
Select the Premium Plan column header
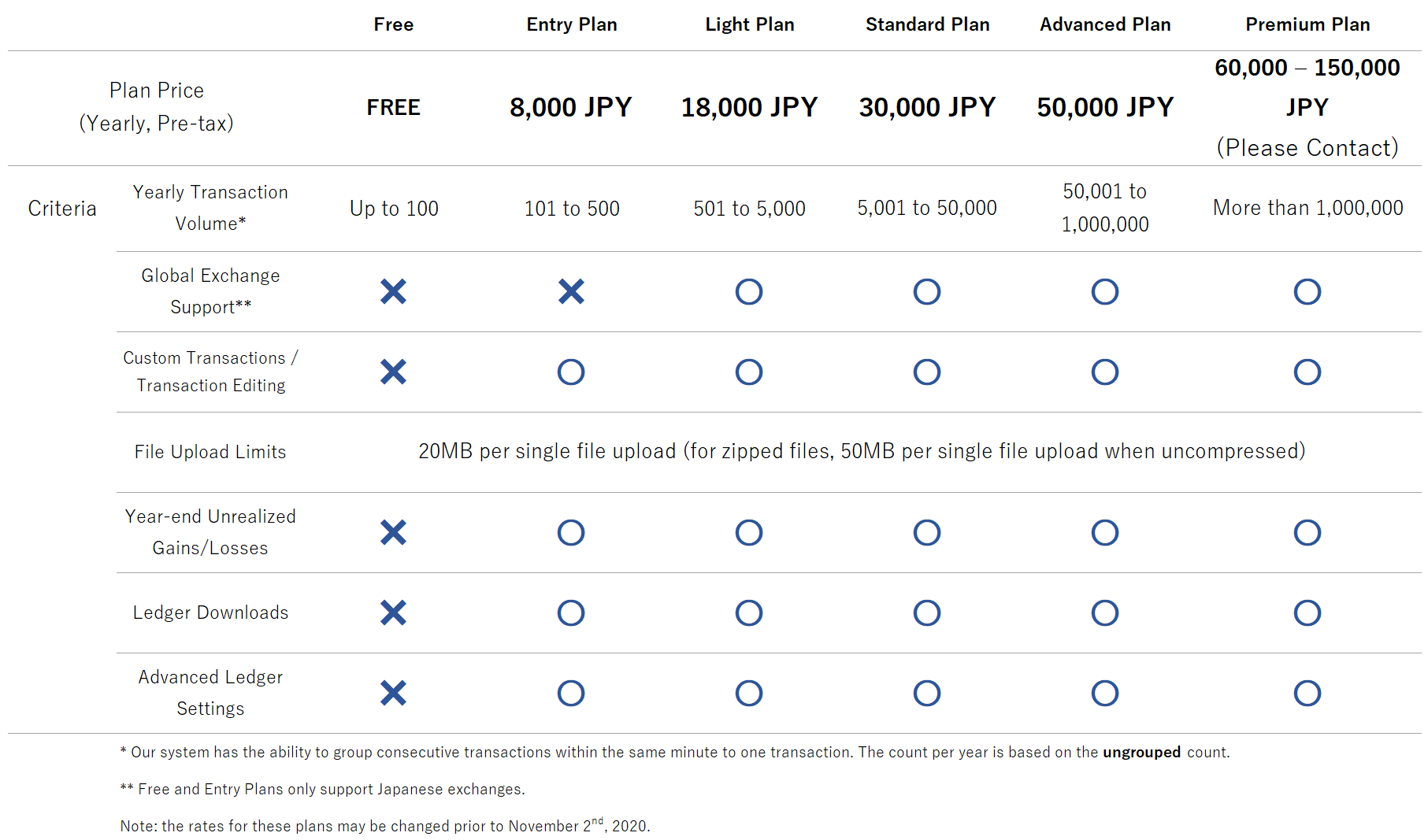(1307, 24)
